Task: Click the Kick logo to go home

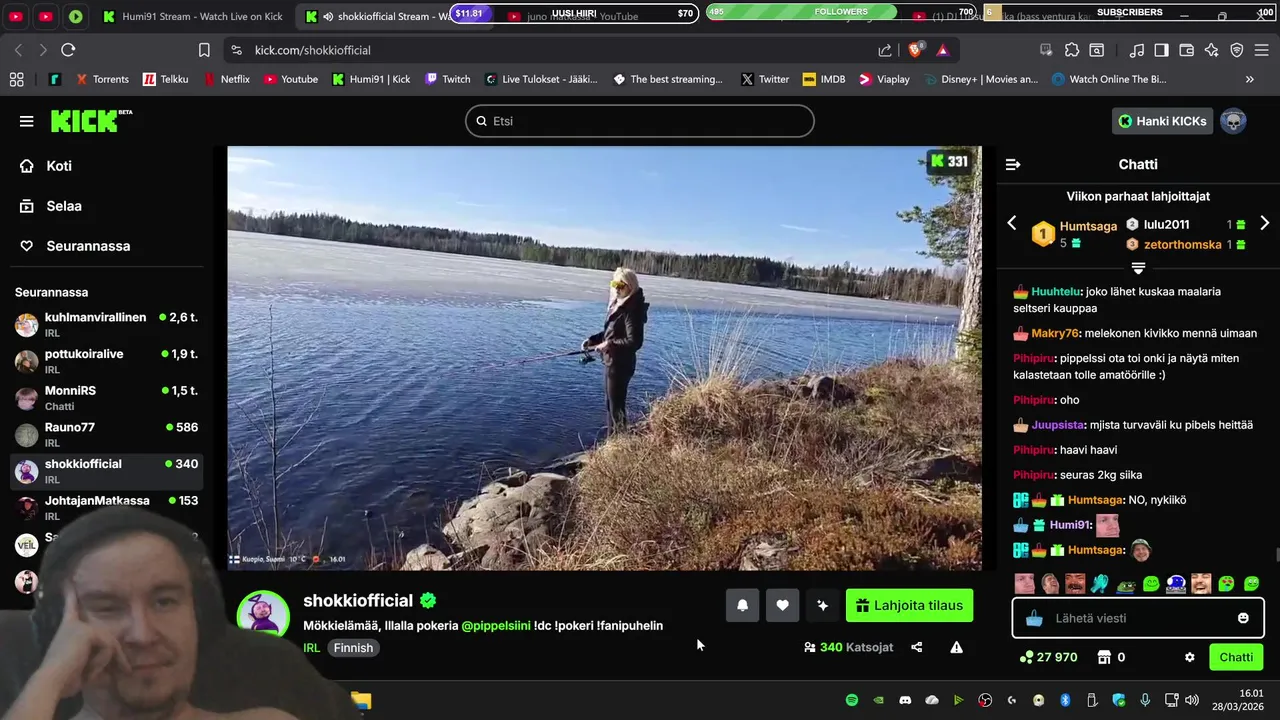Action: tap(91, 120)
